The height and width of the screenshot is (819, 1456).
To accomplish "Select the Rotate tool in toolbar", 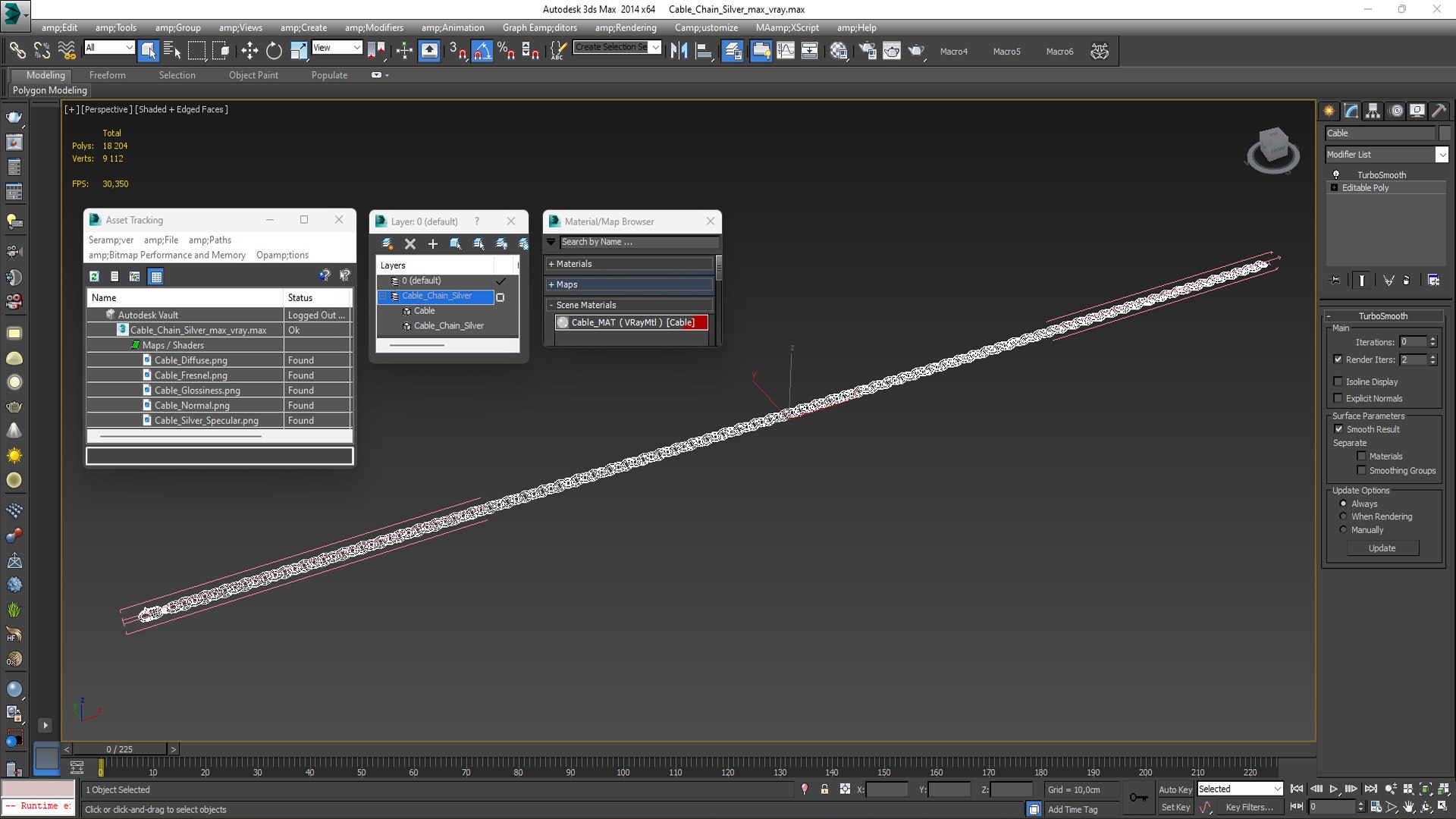I will pos(274,51).
